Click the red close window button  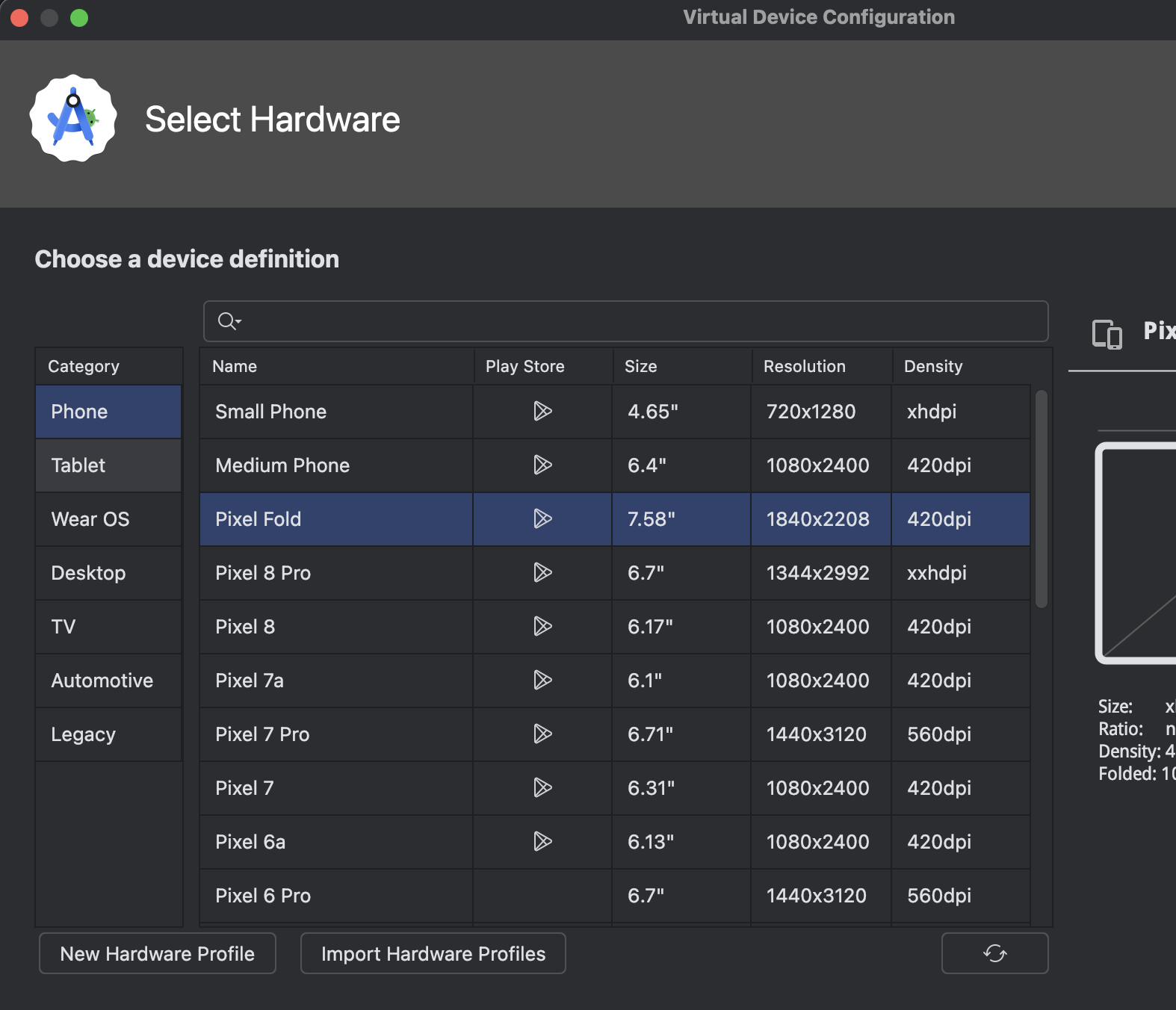(19, 18)
